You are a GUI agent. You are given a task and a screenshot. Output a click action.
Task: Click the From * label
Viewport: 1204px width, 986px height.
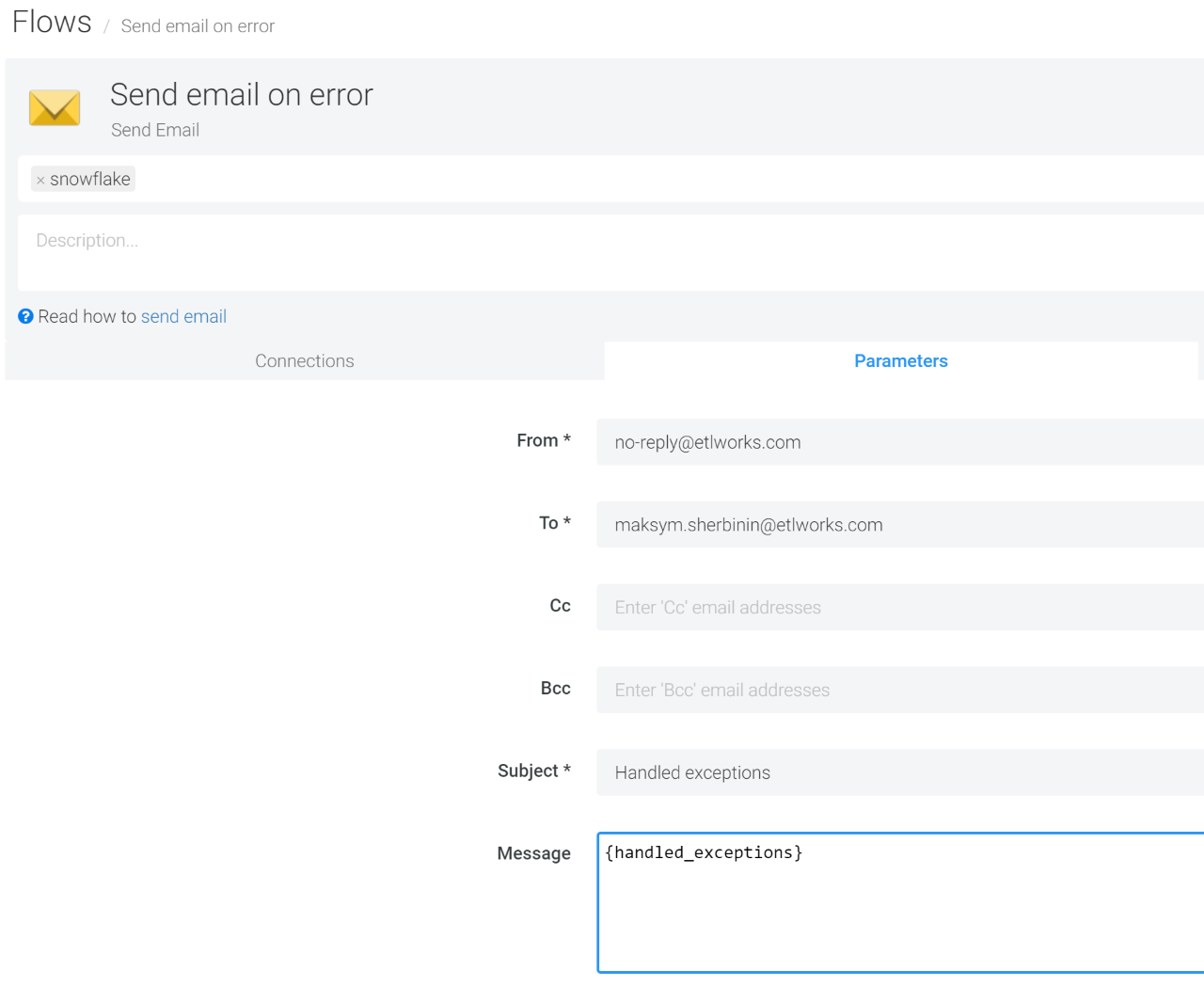pos(544,440)
